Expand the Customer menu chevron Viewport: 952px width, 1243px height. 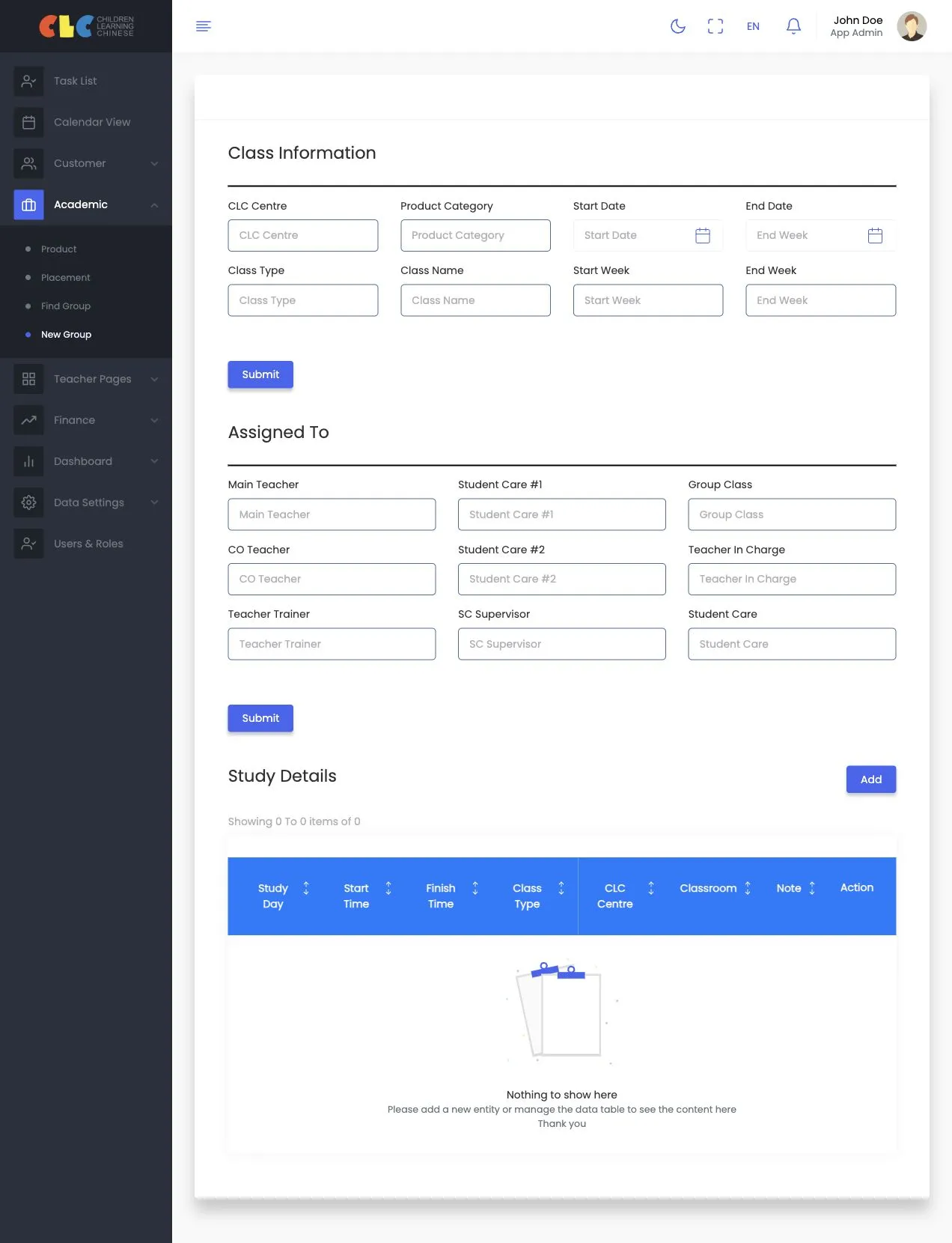(154, 163)
